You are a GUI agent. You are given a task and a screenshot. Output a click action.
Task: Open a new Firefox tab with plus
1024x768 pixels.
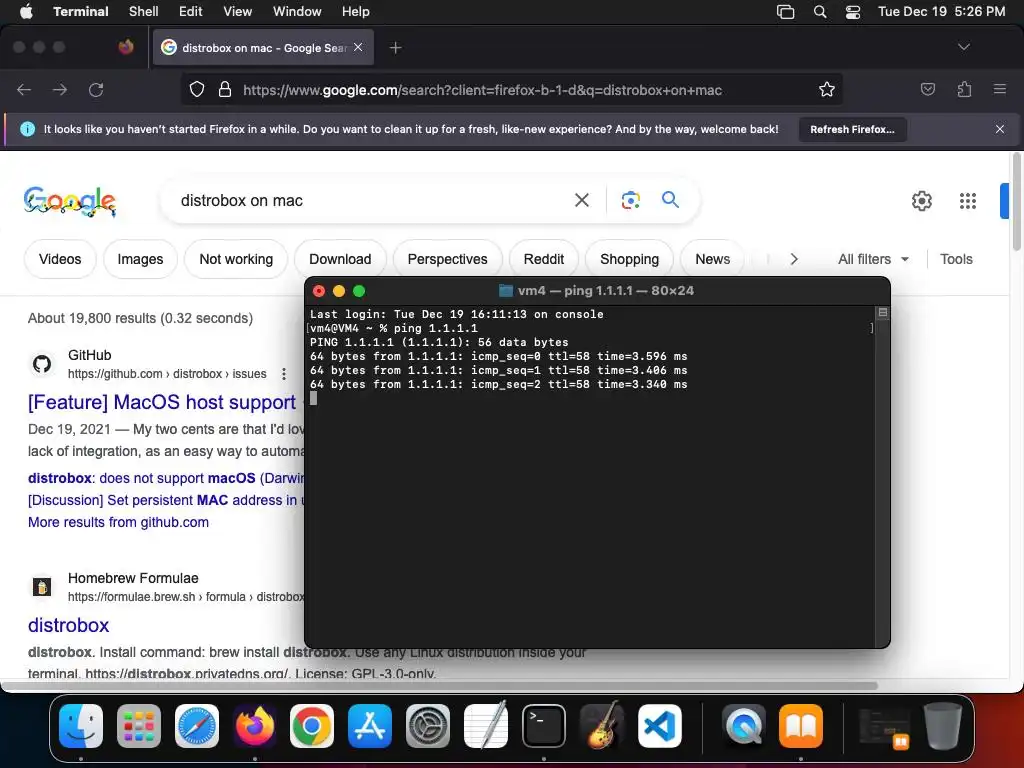395,48
